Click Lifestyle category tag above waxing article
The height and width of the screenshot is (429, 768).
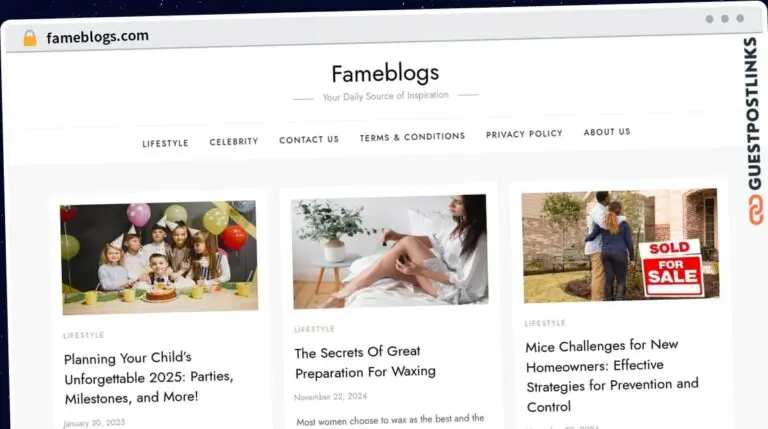coord(314,329)
